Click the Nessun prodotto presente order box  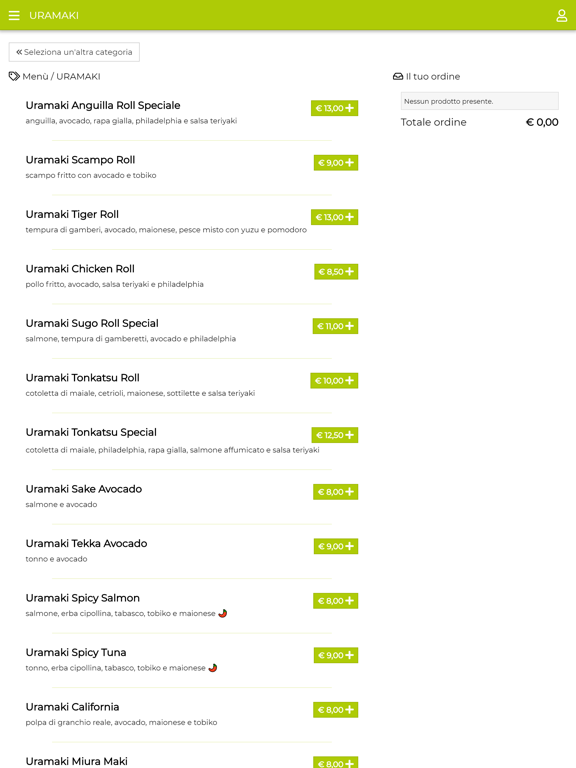(x=480, y=101)
